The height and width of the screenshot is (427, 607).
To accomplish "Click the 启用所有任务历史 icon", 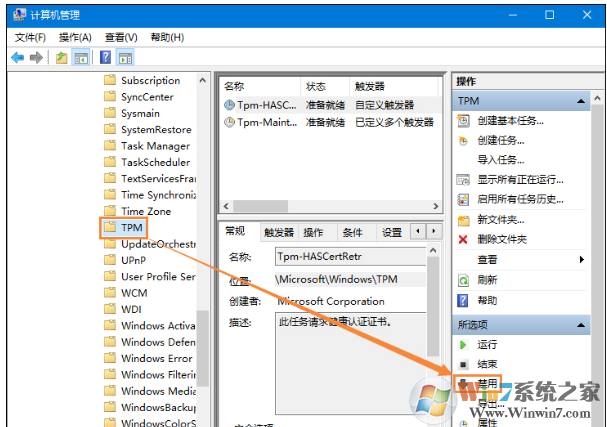I will tap(463, 199).
